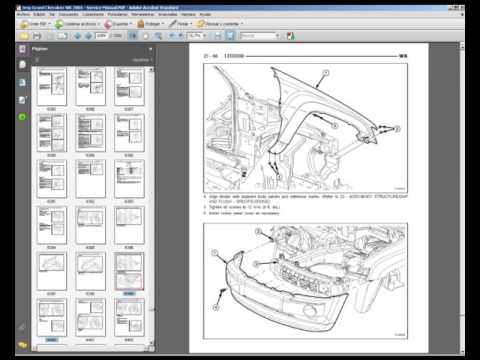Open the Signatures panel icon in sidebar
Screen dimensions: 480x360
coord(22,100)
